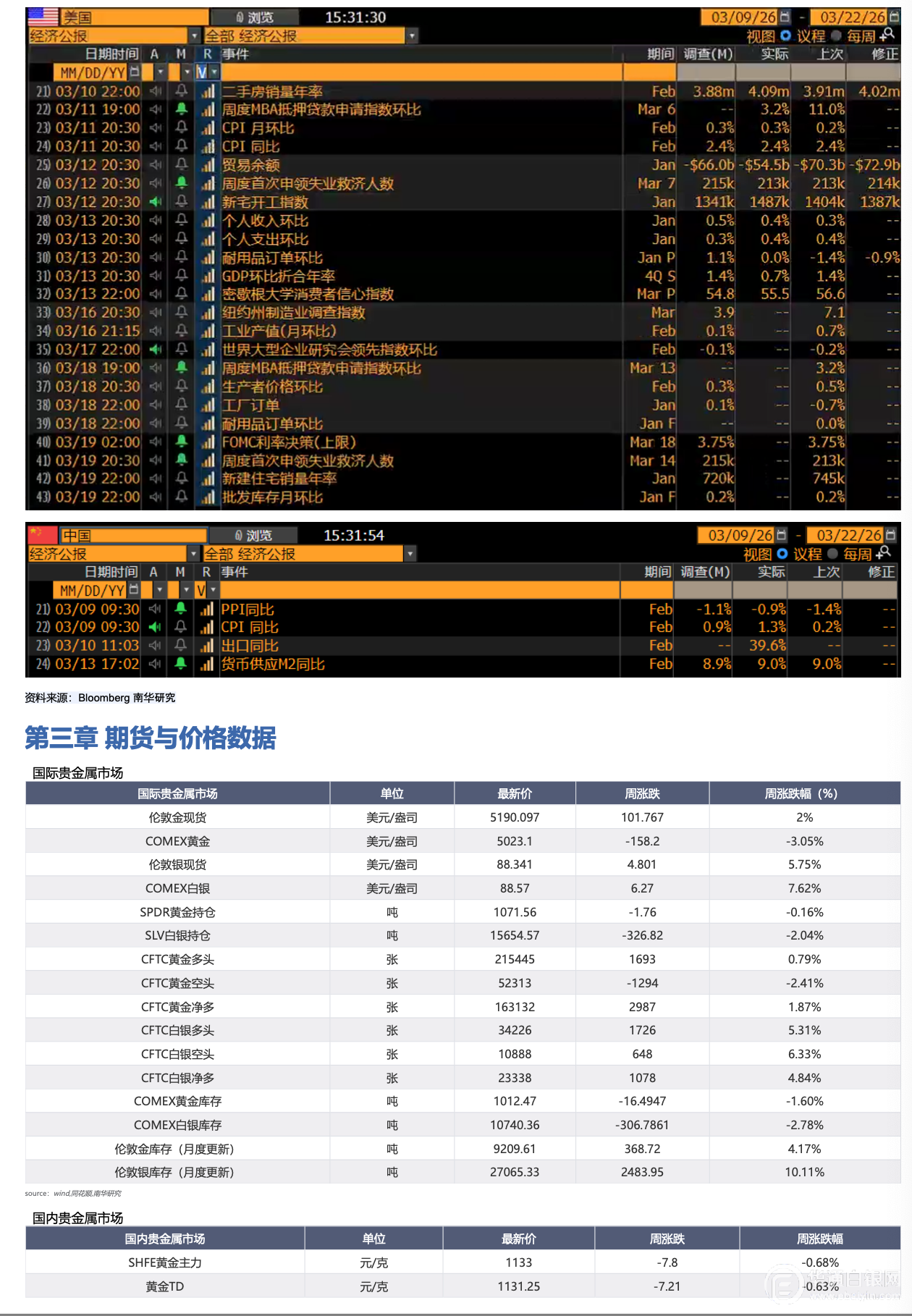Viewport: 912px width, 1316px height.
Task: Open bar chart icon for 货币供应M2同比
Action: (208, 664)
